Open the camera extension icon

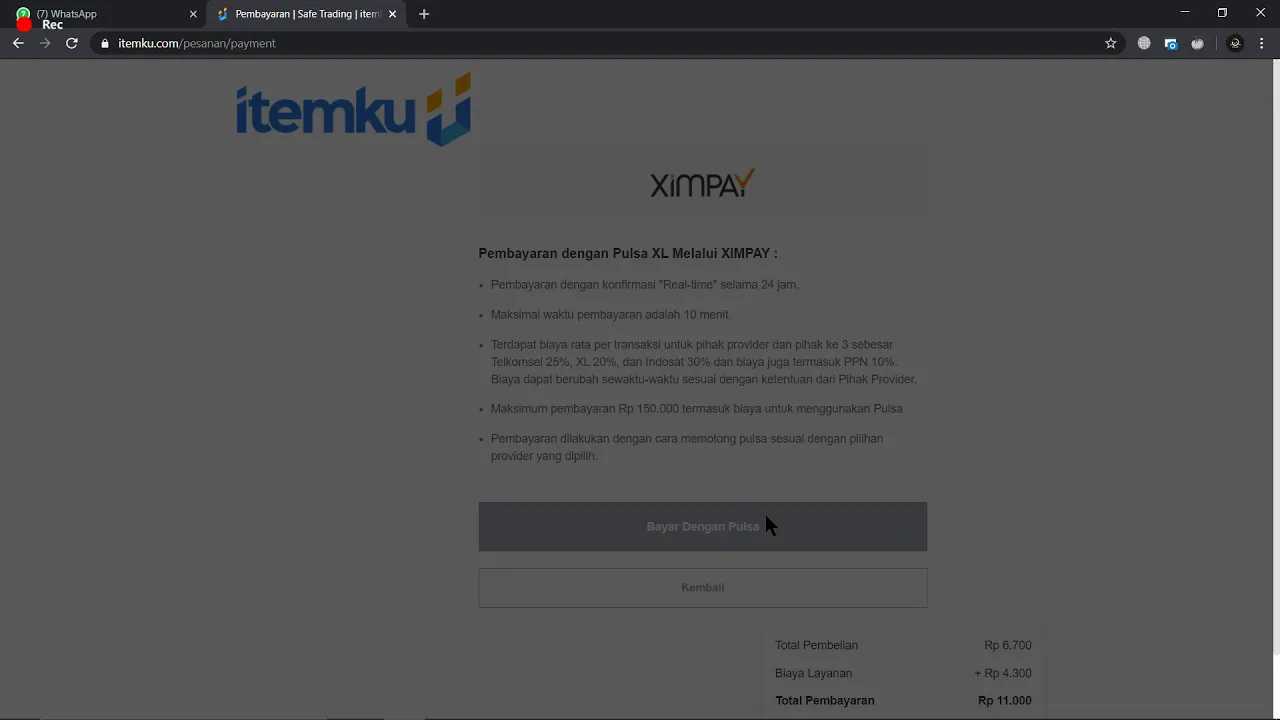point(1171,43)
